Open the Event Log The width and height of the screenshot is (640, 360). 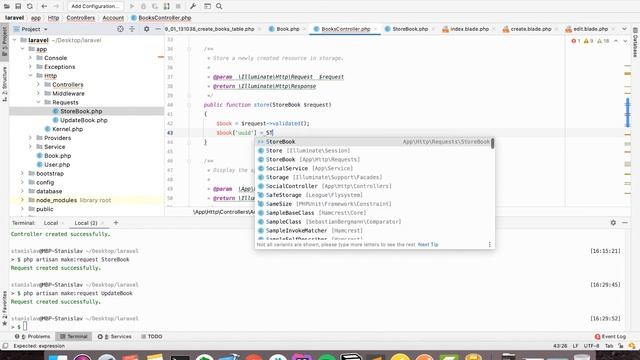(x=611, y=336)
